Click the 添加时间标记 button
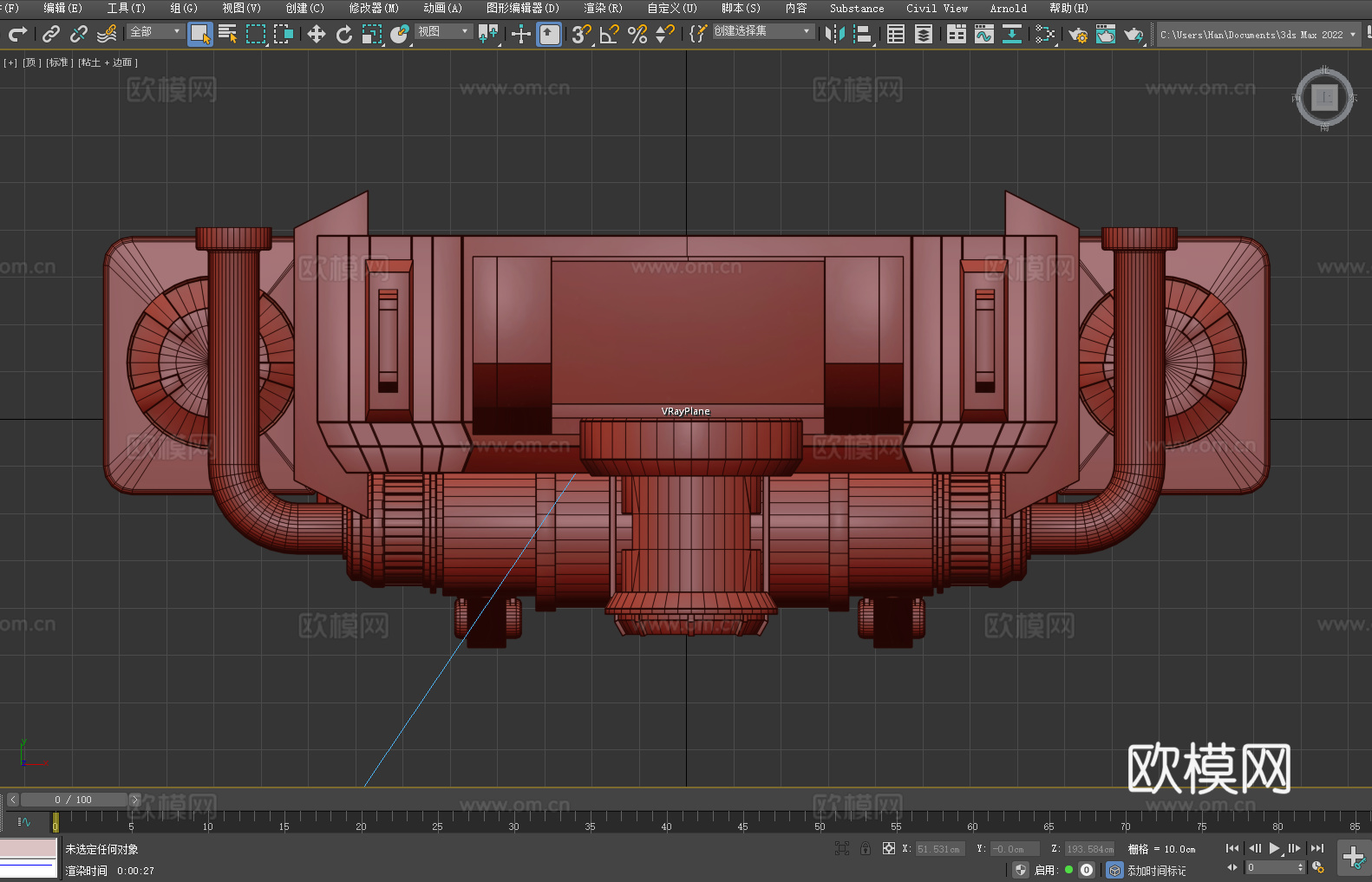This screenshot has width=1372, height=882. 1156,870
